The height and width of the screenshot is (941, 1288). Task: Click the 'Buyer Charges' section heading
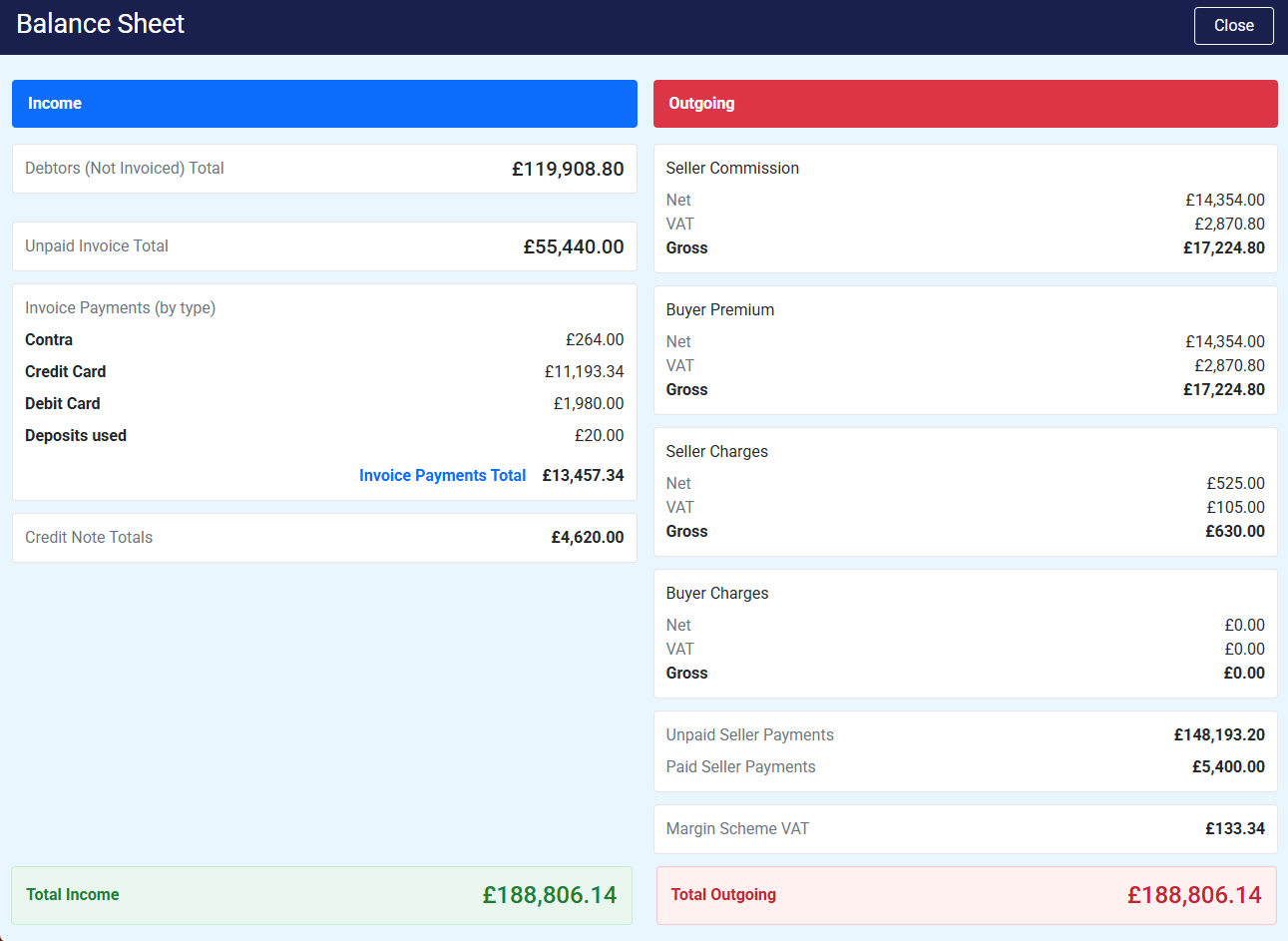point(717,594)
